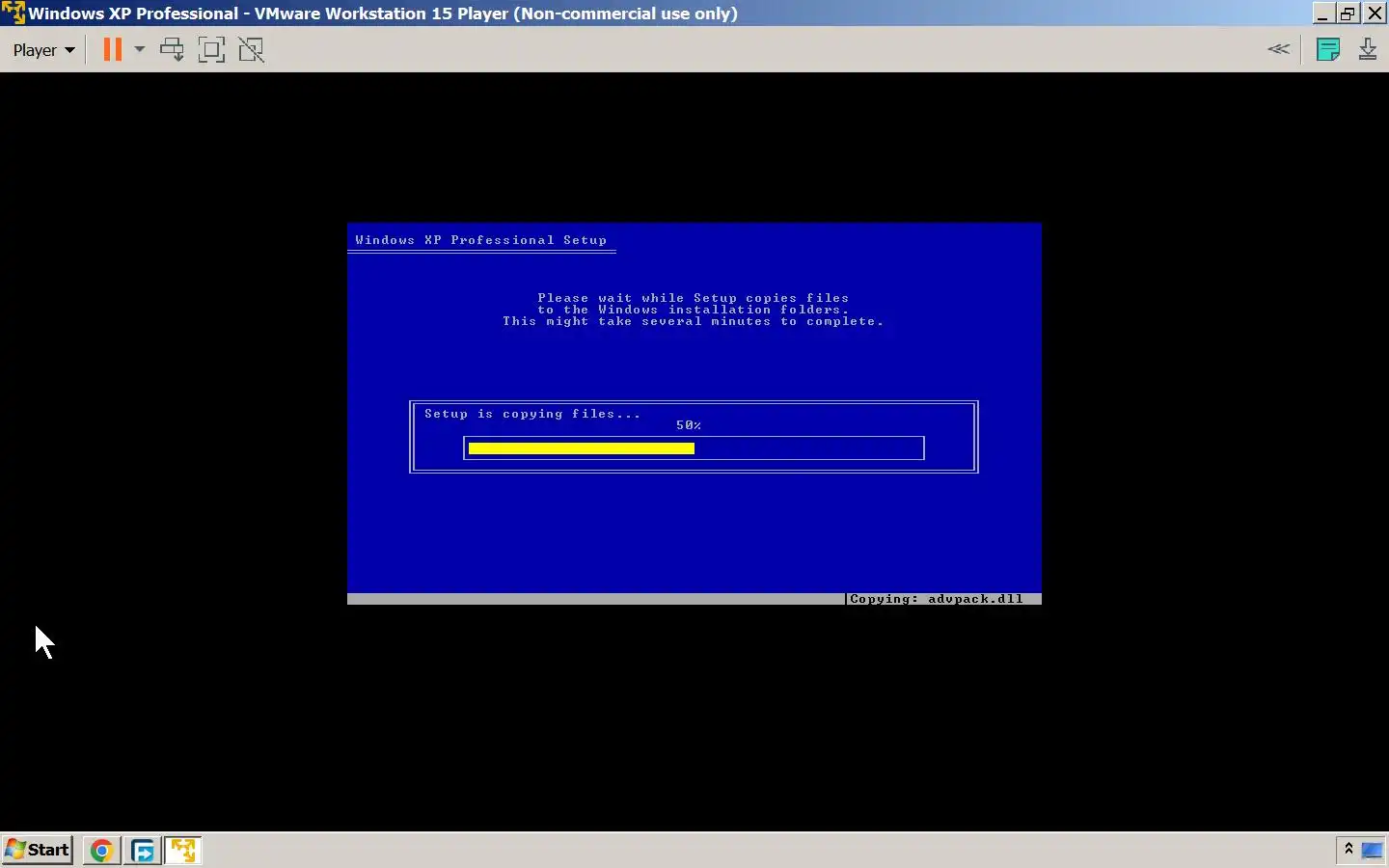This screenshot has width=1389, height=868.
Task: Click the VMware icon in the title bar
Action: point(14,14)
